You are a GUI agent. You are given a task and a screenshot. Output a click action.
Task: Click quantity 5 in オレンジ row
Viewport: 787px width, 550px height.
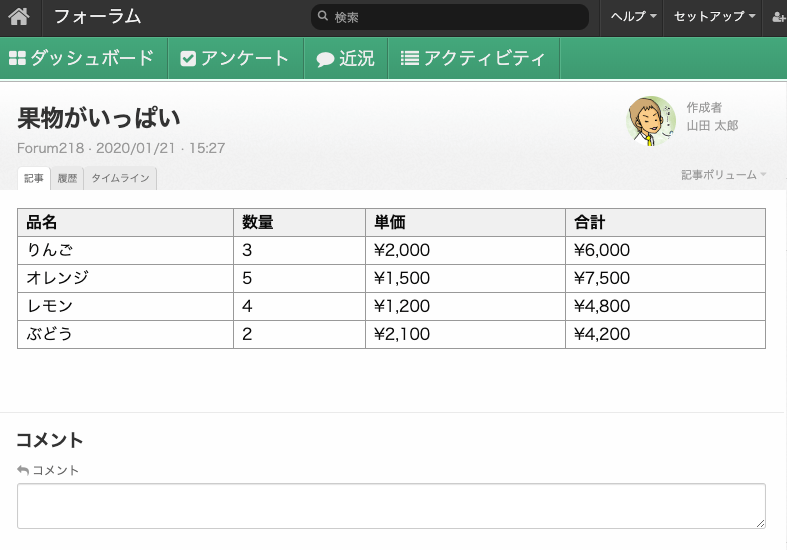[x=300, y=279]
